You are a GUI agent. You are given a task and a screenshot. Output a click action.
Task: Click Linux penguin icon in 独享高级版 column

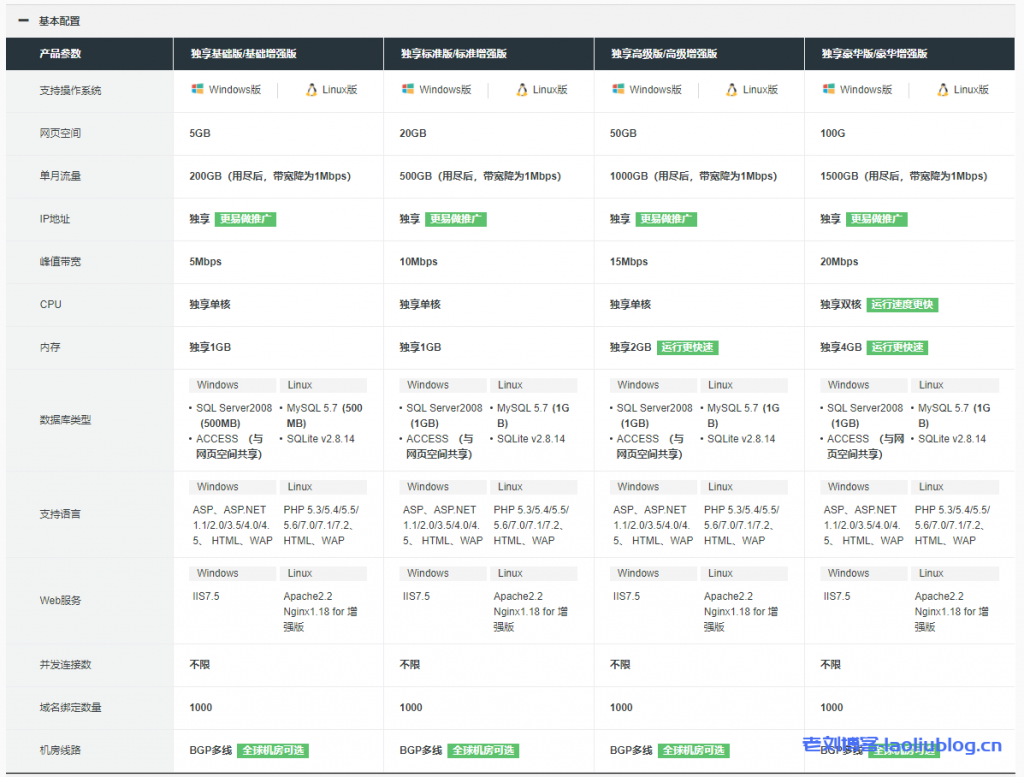click(x=733, y=89)
